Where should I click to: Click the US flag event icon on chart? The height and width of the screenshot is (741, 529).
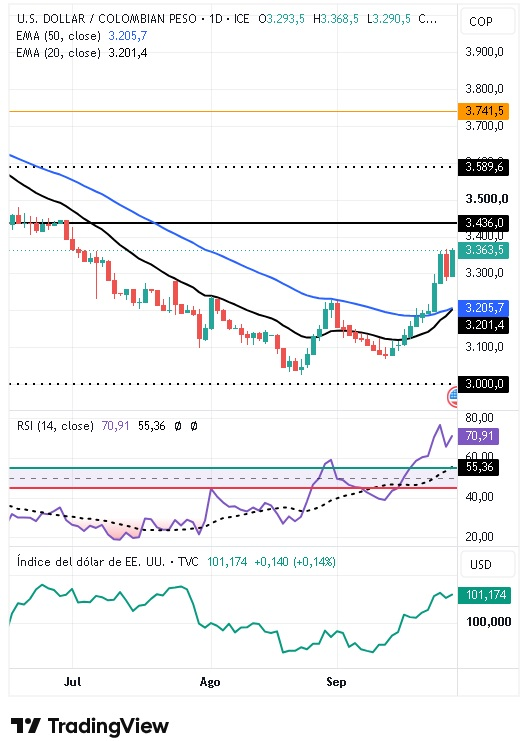point(453,397)
